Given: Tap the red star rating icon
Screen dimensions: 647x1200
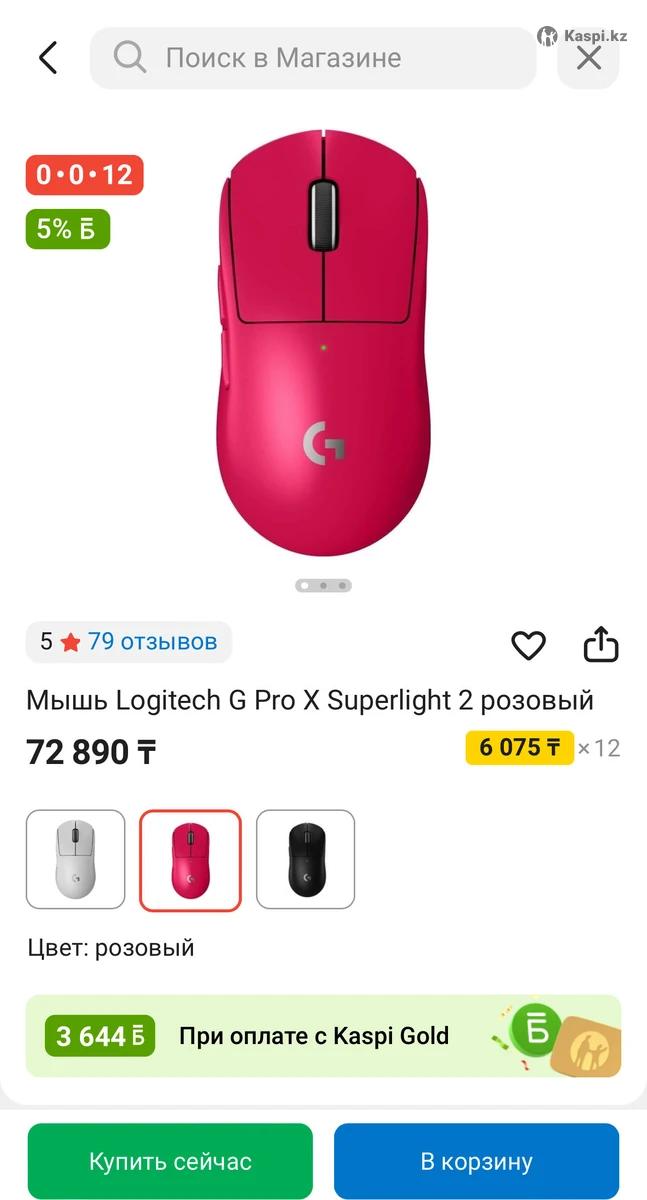Looking at the screenshot, I should (x=70, y=643).
